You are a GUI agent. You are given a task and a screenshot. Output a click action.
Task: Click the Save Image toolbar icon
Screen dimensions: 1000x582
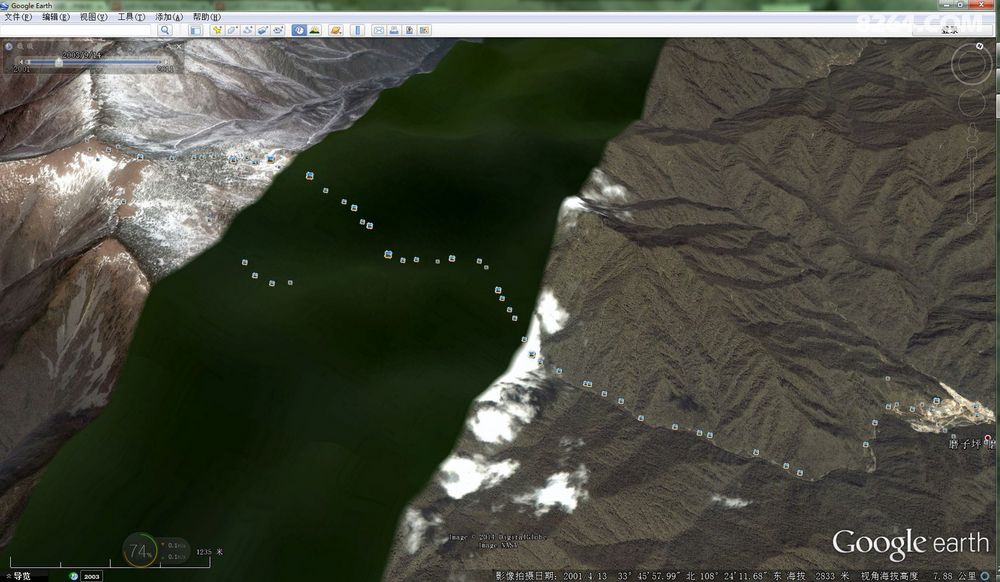pyautogui.click(x=409, y=30)
